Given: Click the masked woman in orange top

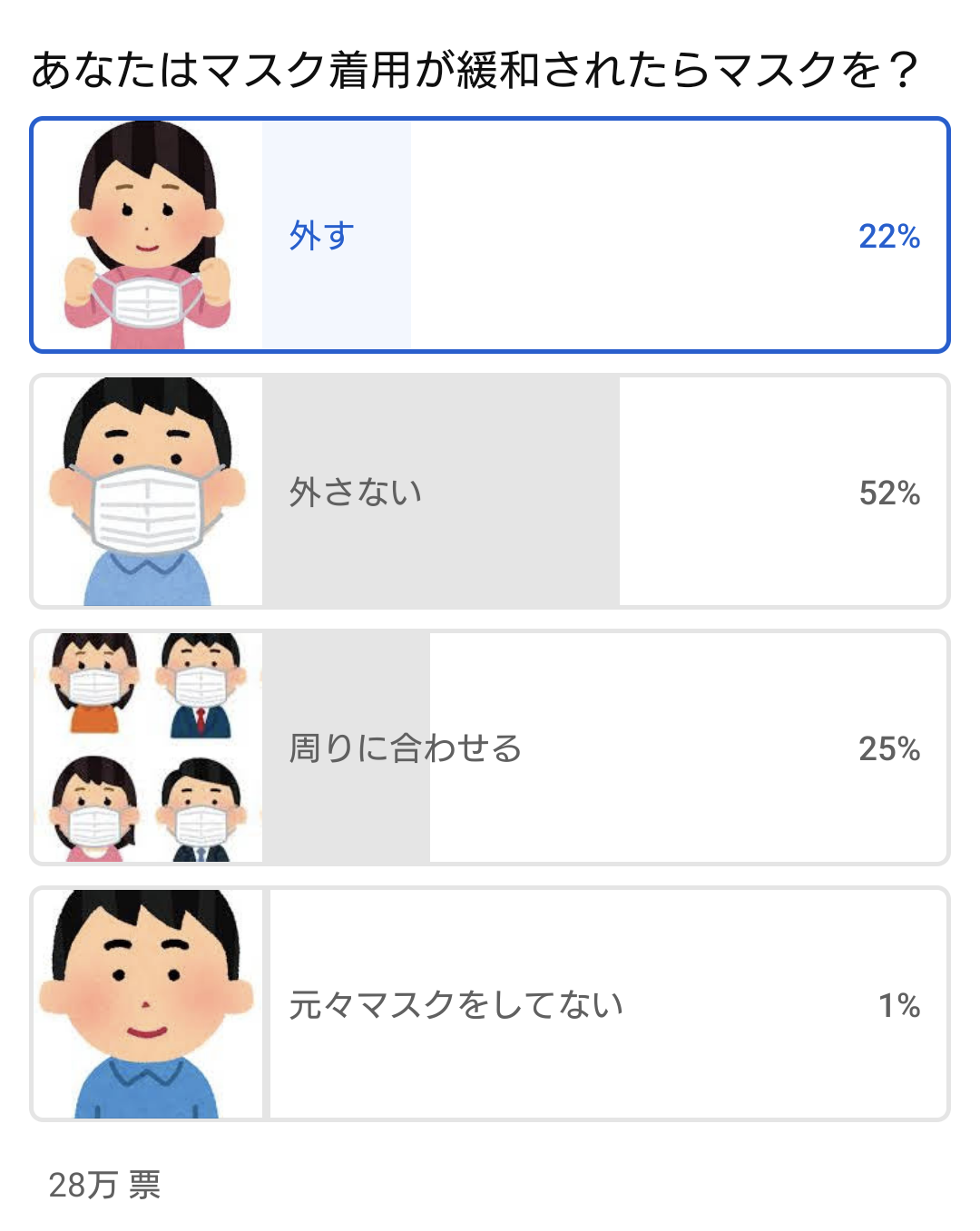Looking at the screenshot, I should coord(94,684).
